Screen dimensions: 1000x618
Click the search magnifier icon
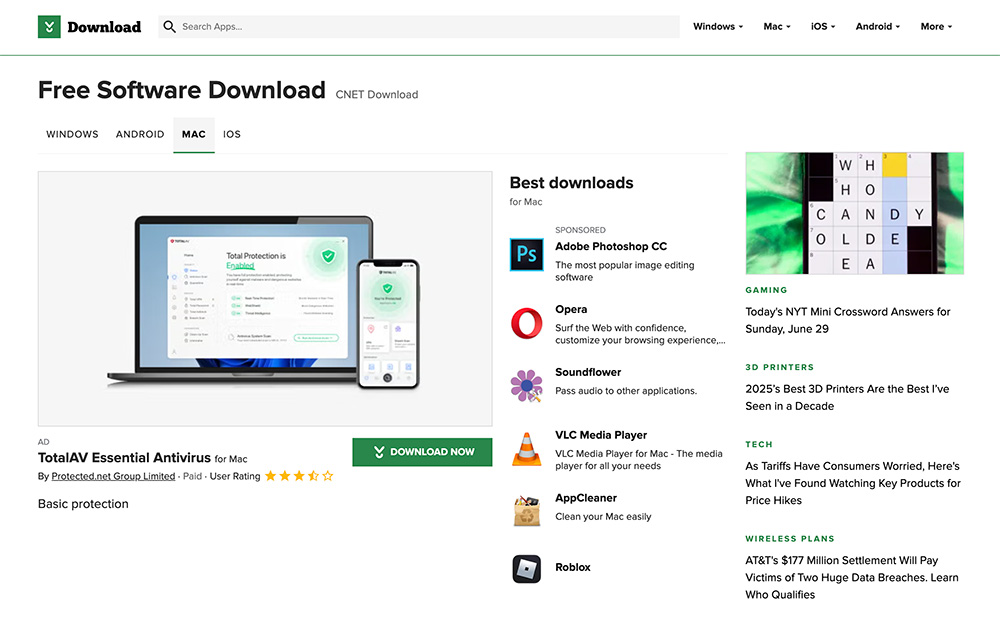[x=169, y=27]
